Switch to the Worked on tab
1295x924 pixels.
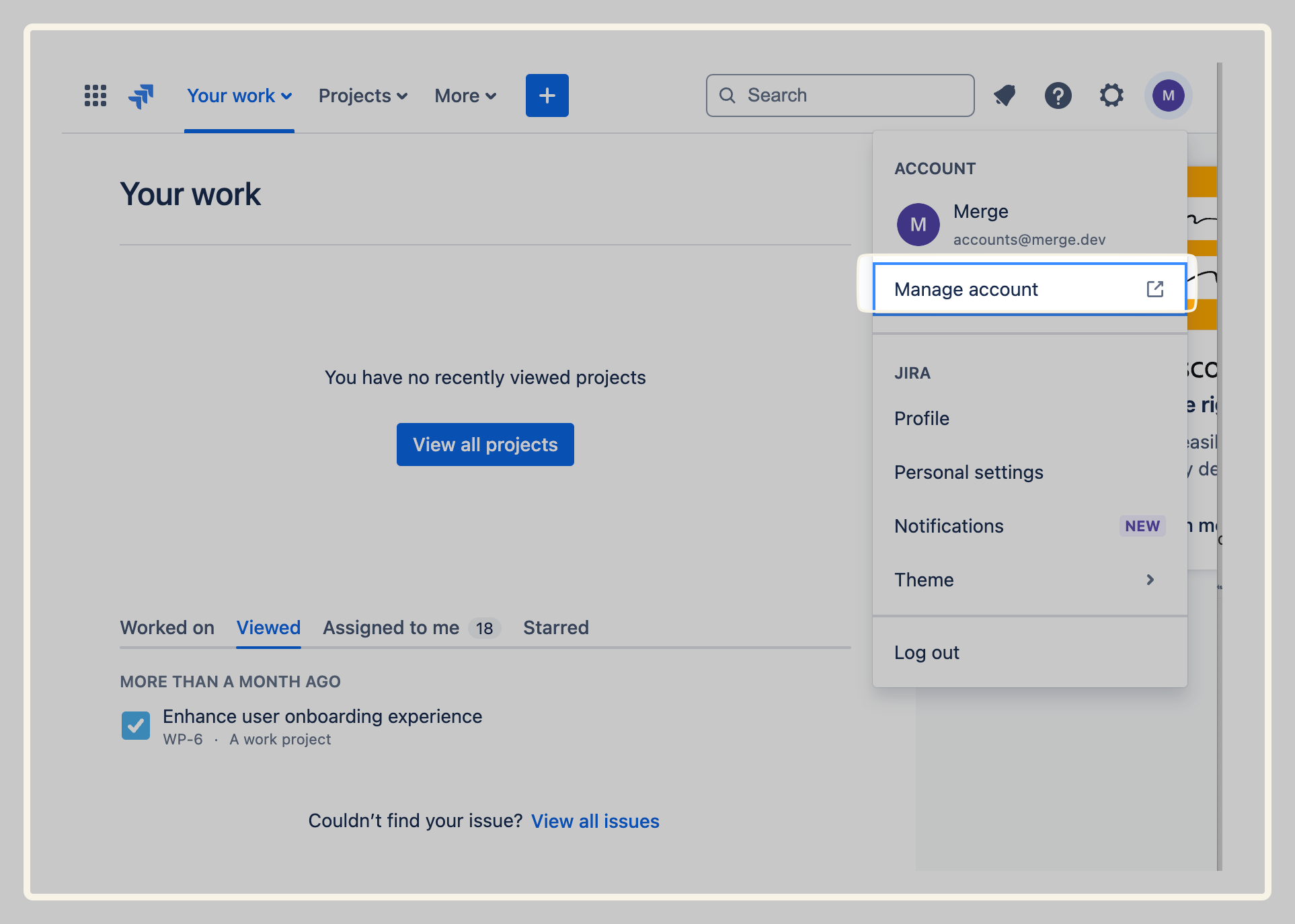coord(167,627)
